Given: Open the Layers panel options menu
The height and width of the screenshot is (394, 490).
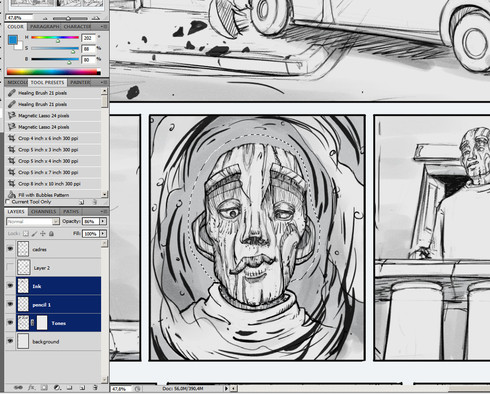Looking at the screenshot, I should 104,211.
